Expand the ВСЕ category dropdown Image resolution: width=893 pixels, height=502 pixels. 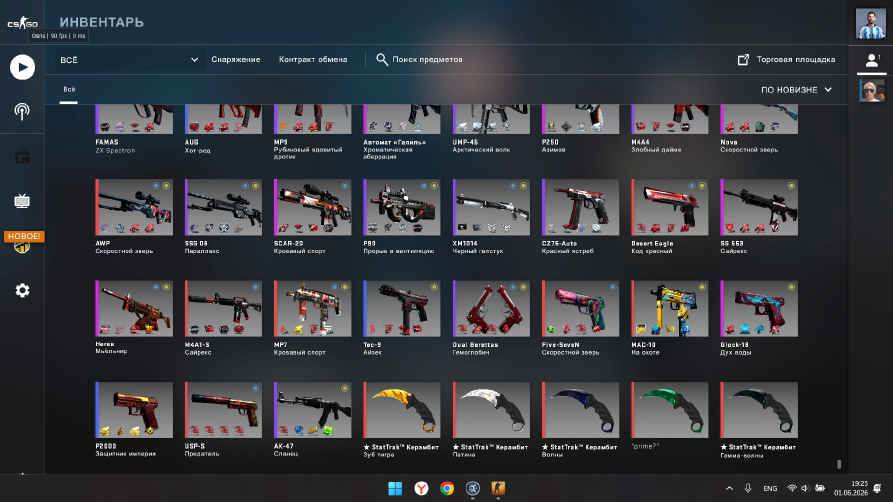[129, 60]
